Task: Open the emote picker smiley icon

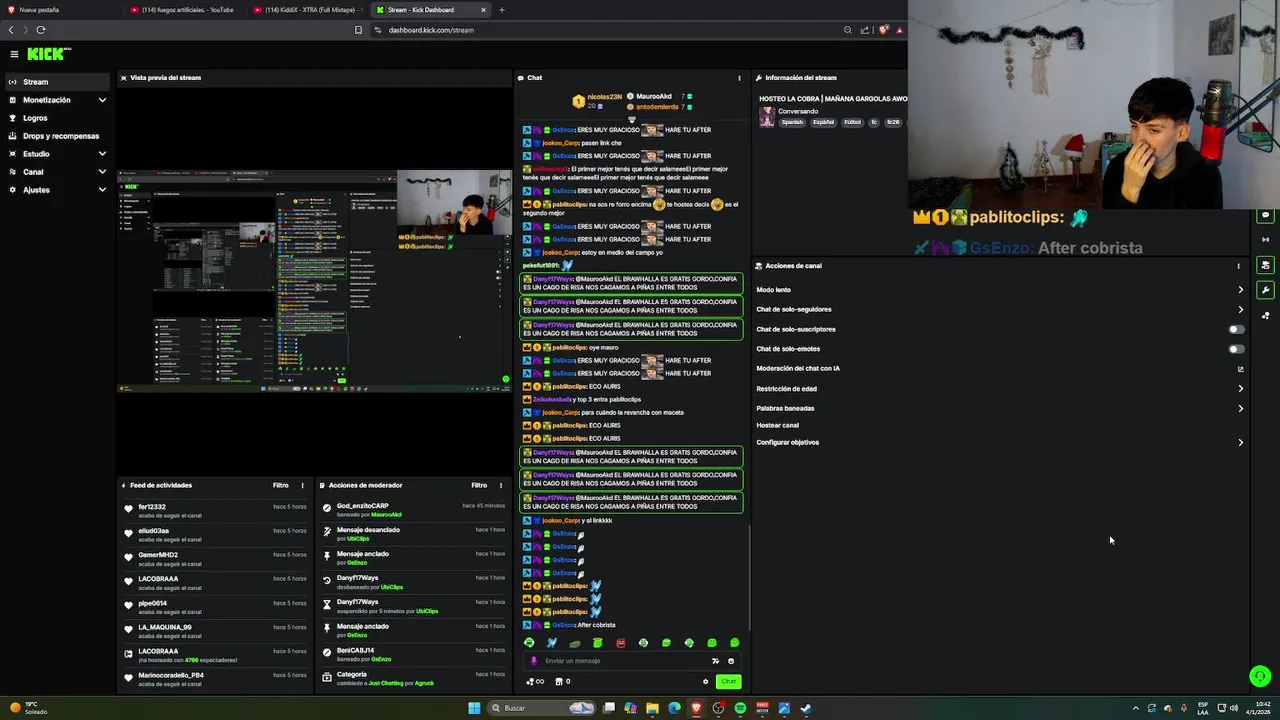Action: (x=731, y=661)
